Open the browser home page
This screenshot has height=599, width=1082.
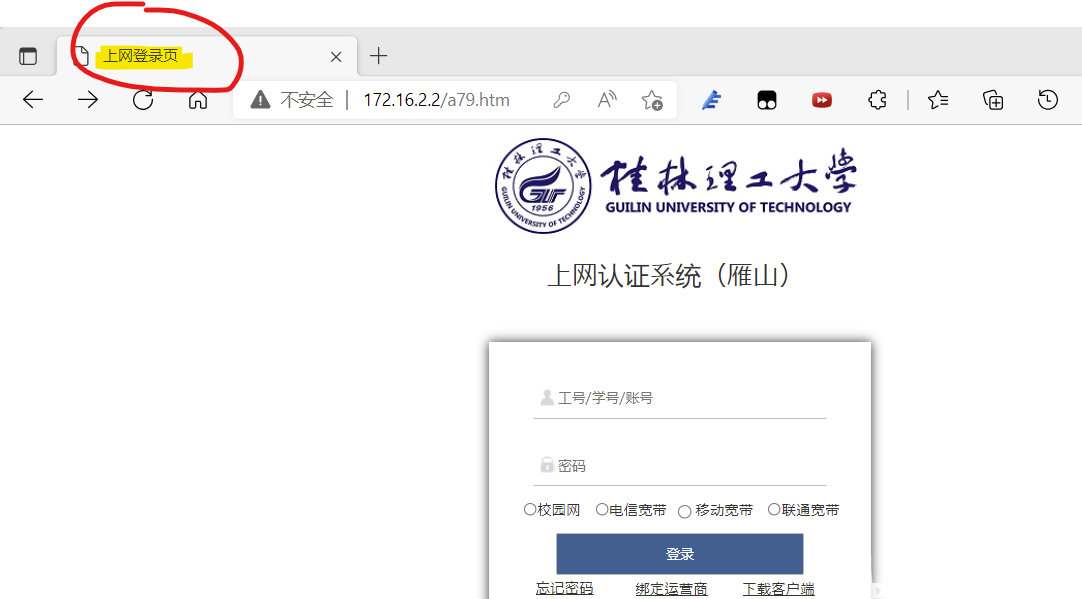pos(198,100)
